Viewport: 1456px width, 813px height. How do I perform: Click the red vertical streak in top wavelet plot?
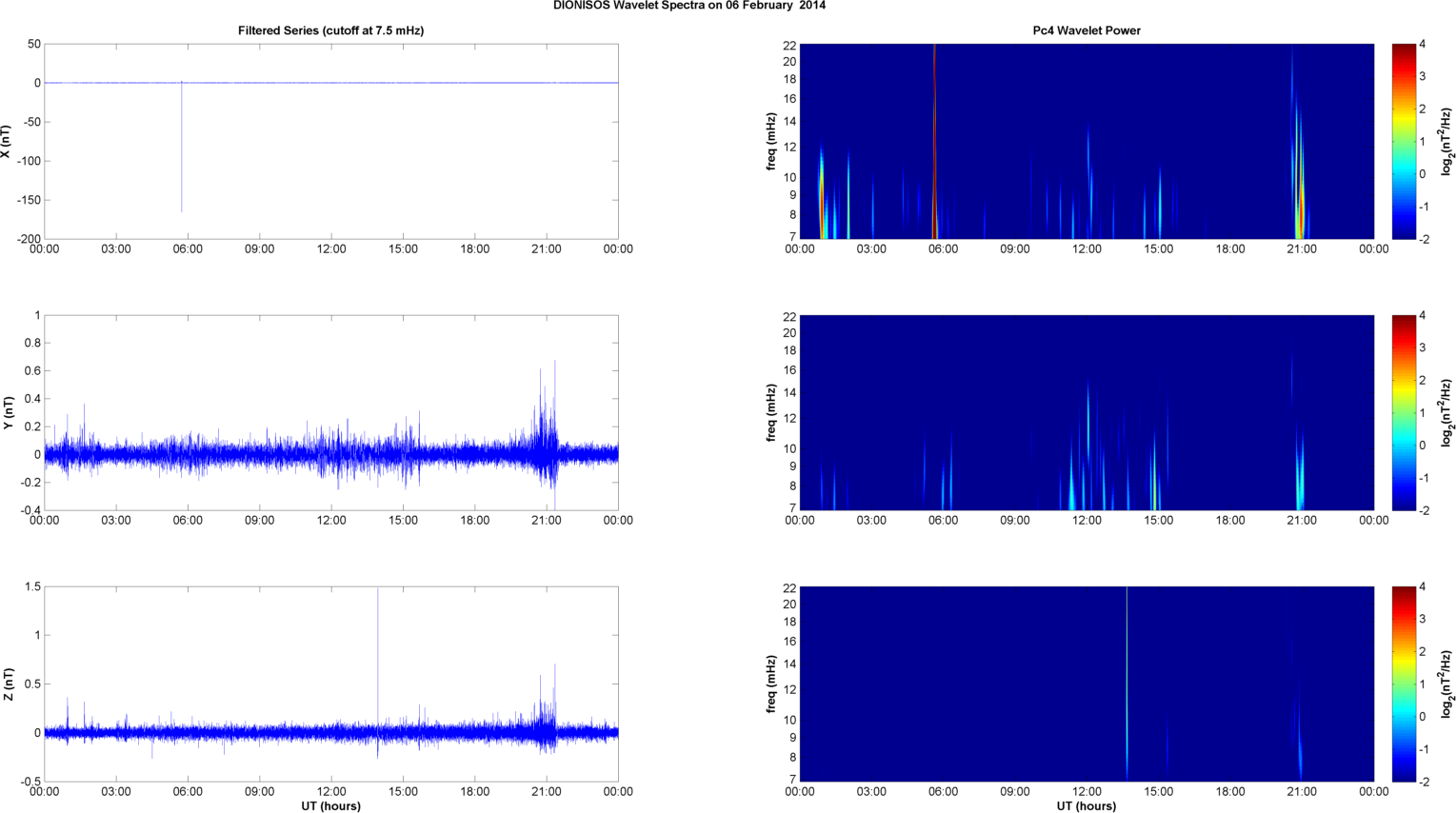point(934,141)
